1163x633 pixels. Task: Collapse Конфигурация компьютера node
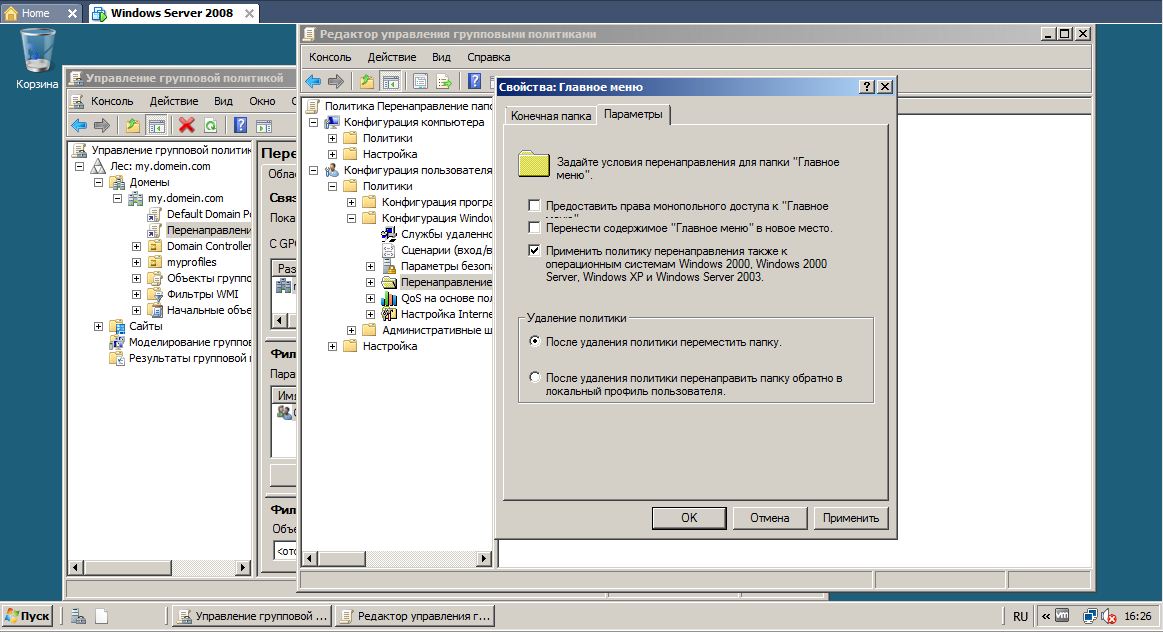tap(313, 122)
